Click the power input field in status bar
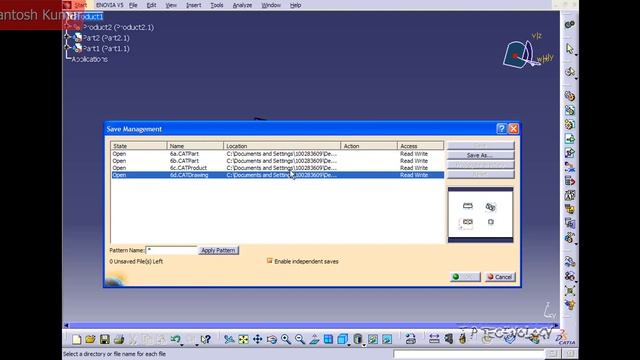The width and height of the screenshot is (640, 360). point(469,353)
